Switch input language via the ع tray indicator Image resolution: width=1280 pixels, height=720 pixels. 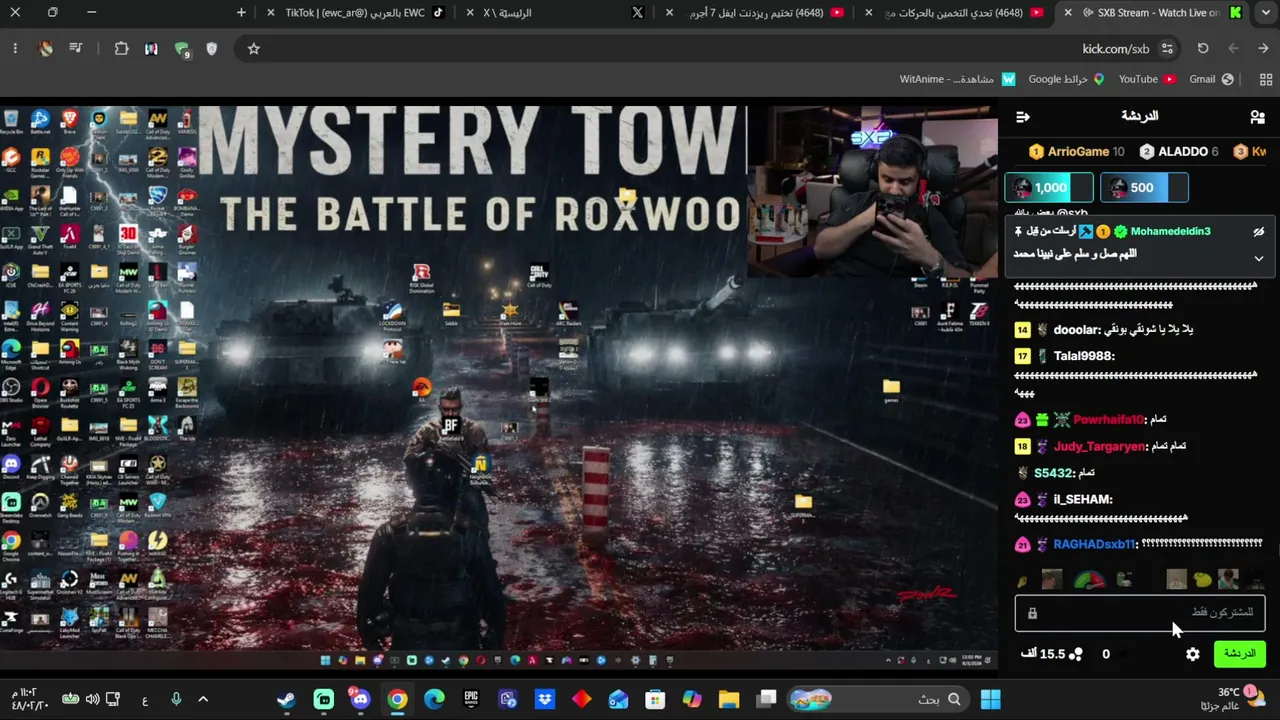tap(145, 700)
